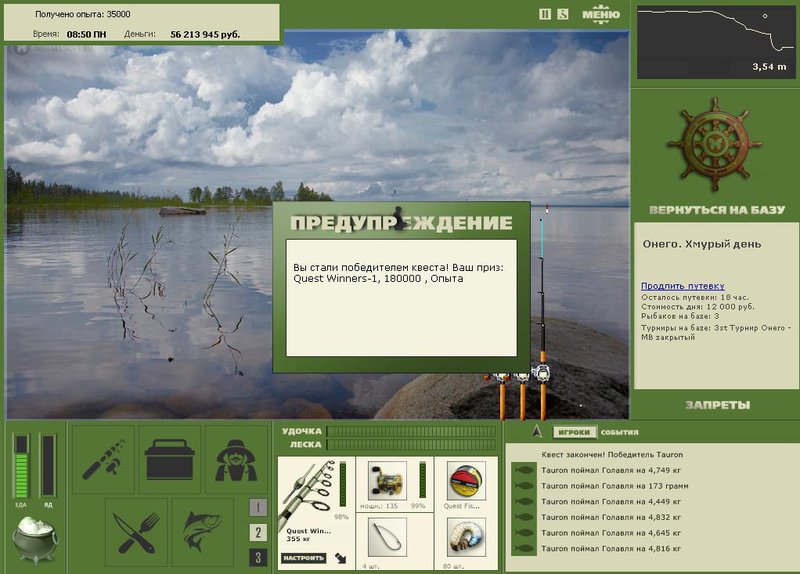Open the МЕНЮ gear menu
Image resolution: width=800 pixels, height=574 pixels.
(x=601, y=14)
